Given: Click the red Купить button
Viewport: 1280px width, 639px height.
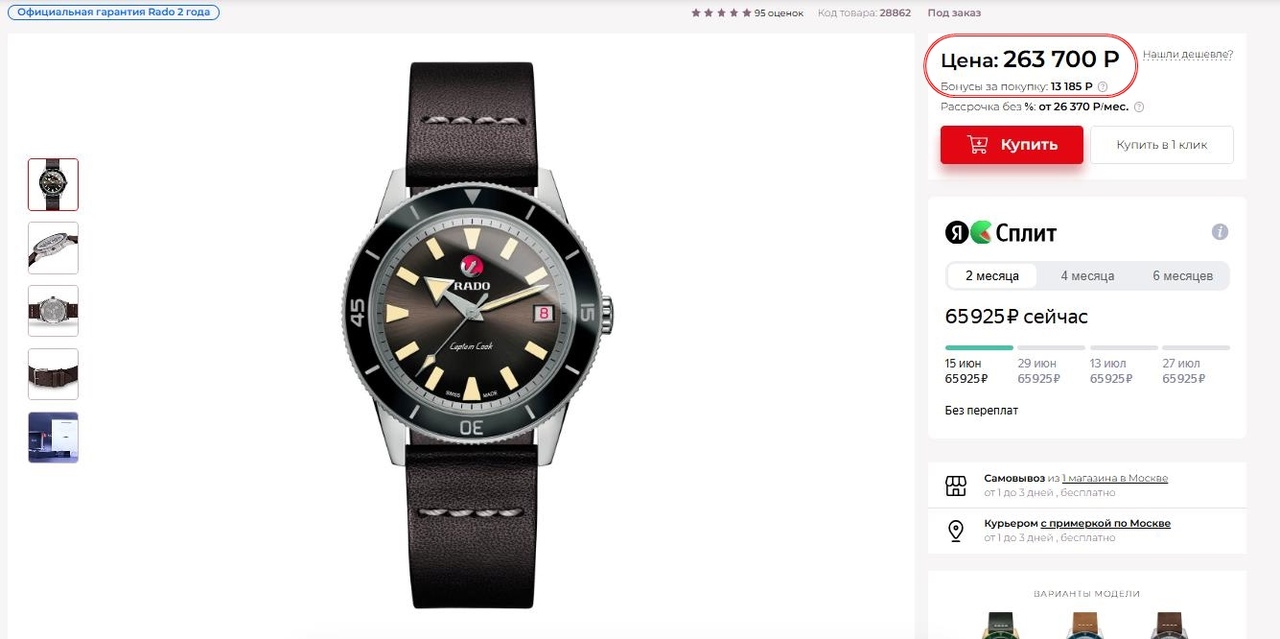Looking at the screenshot, I should coord(1011,145).
